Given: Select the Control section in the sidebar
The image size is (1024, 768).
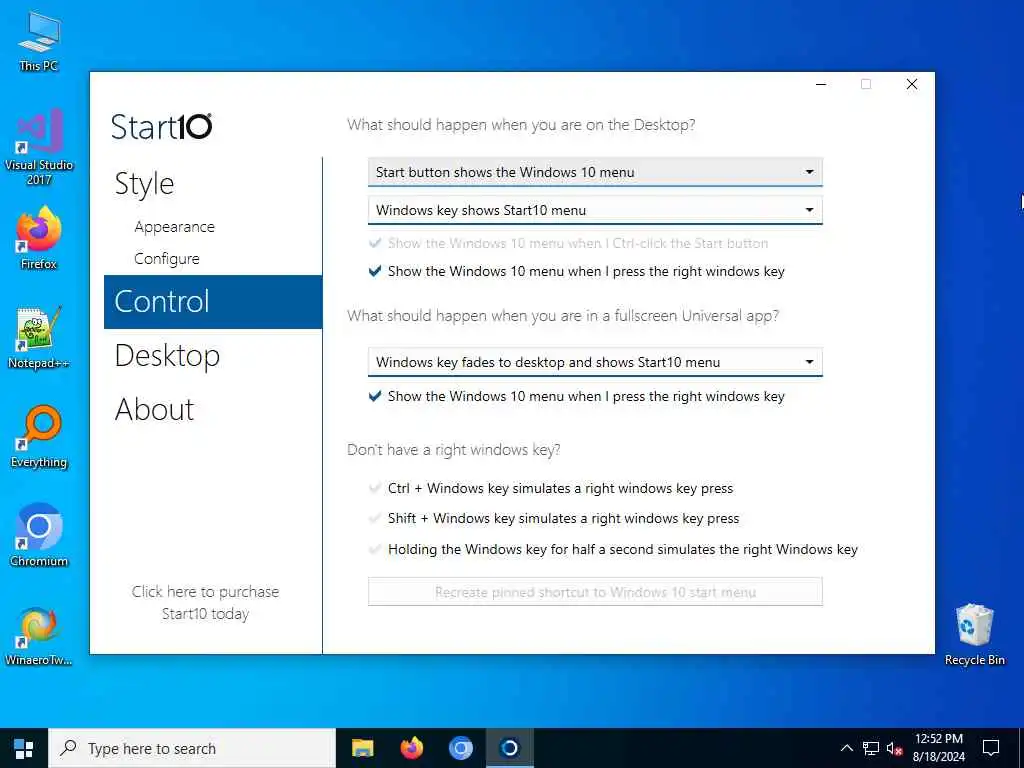Looking at the screenshot, I should point(213,302).
